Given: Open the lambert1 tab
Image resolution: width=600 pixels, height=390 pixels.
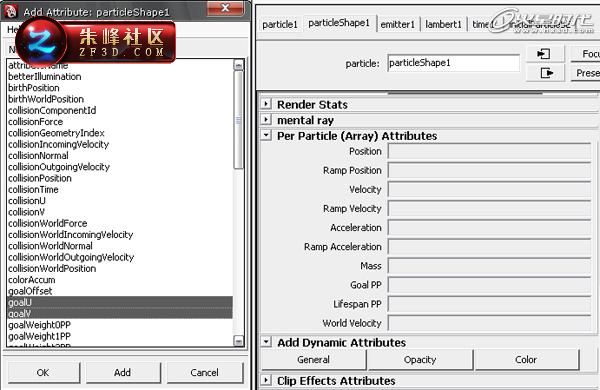Looking at the screenshot, I should (x=443, y=24).
